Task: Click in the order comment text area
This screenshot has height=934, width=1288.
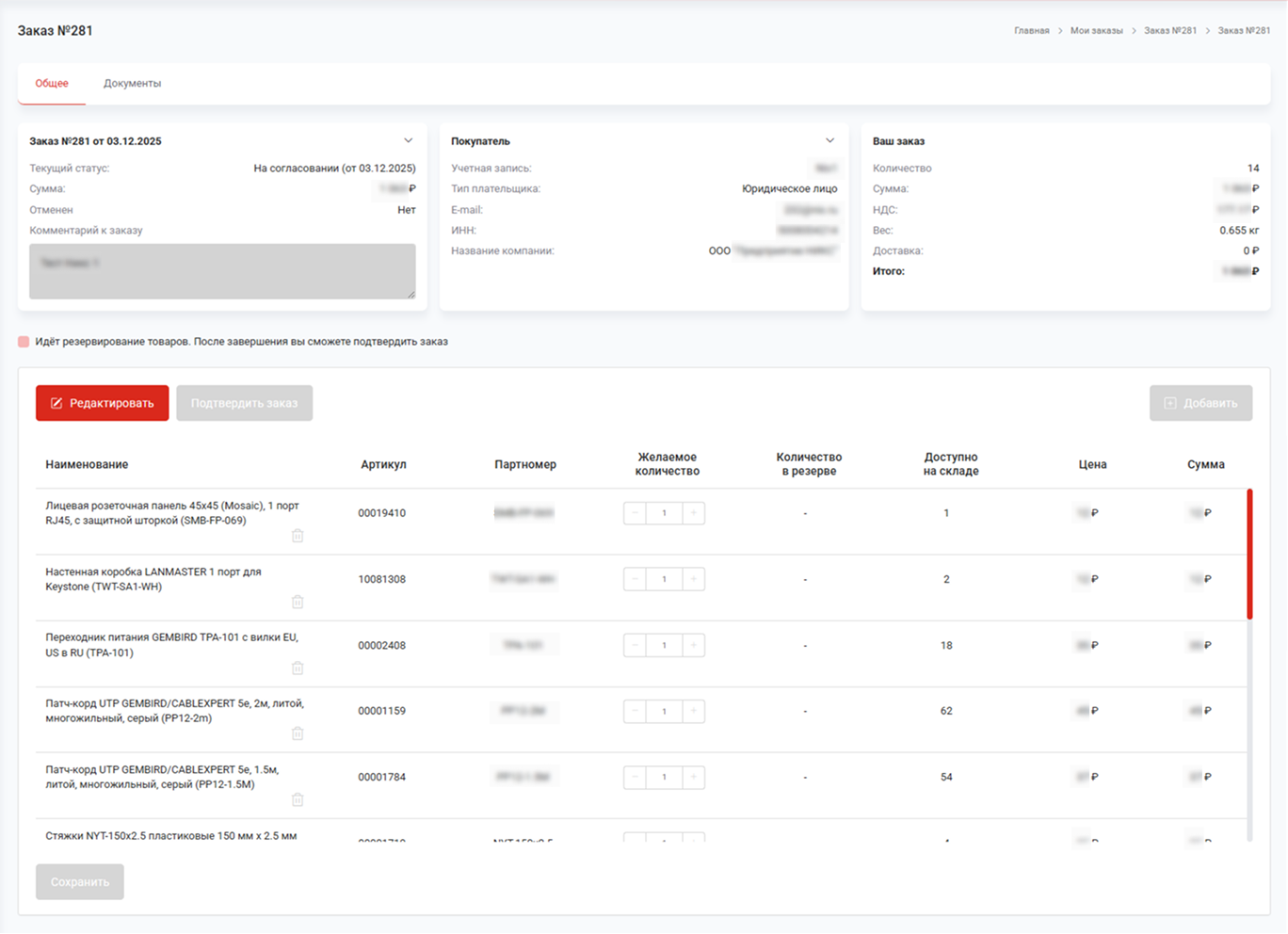Action: pos(222,271)
